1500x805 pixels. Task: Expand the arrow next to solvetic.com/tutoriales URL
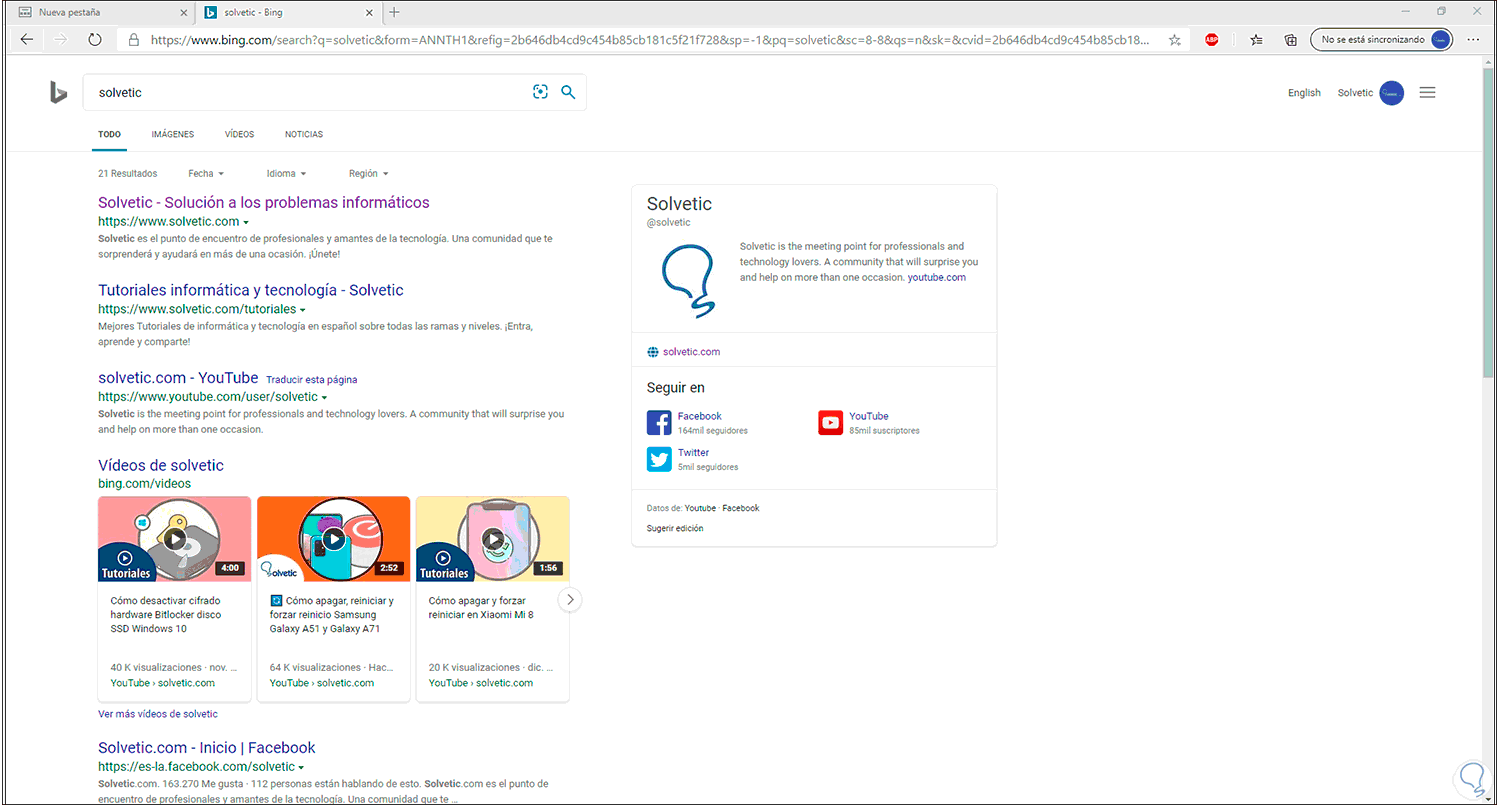click(303, 310)
